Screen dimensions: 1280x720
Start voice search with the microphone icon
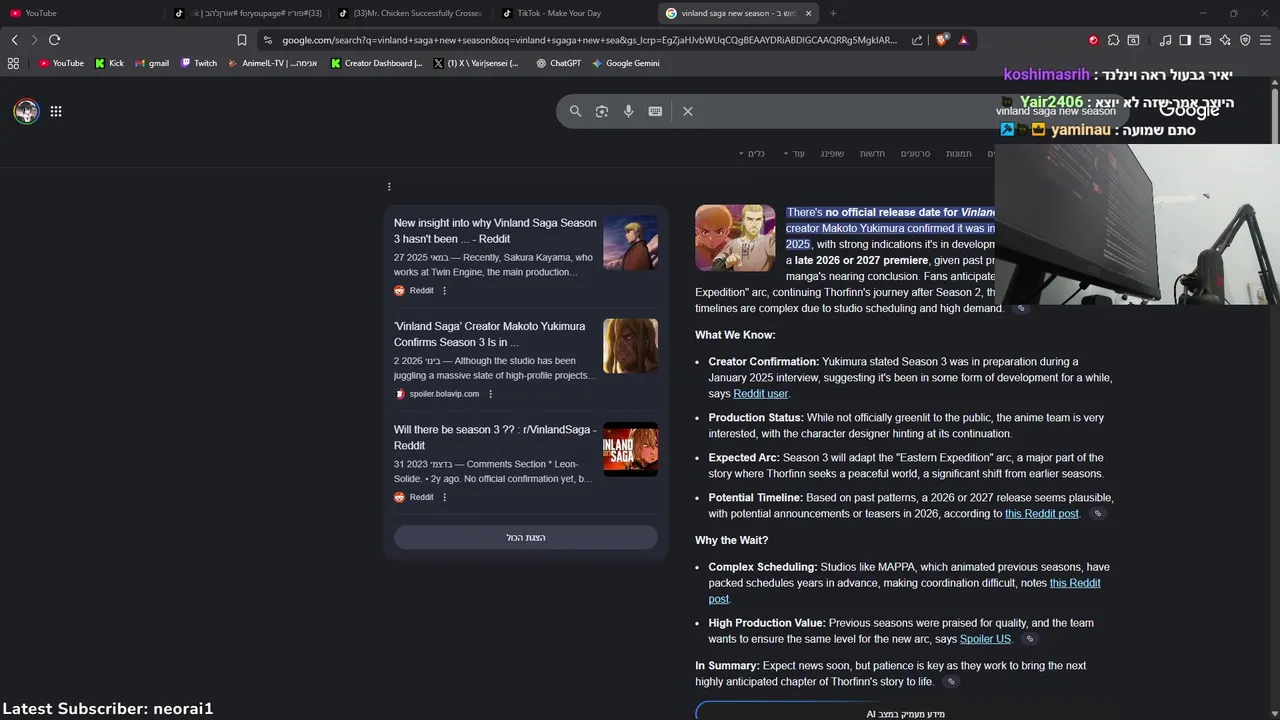pyautogui.click(x=628, y=111)
